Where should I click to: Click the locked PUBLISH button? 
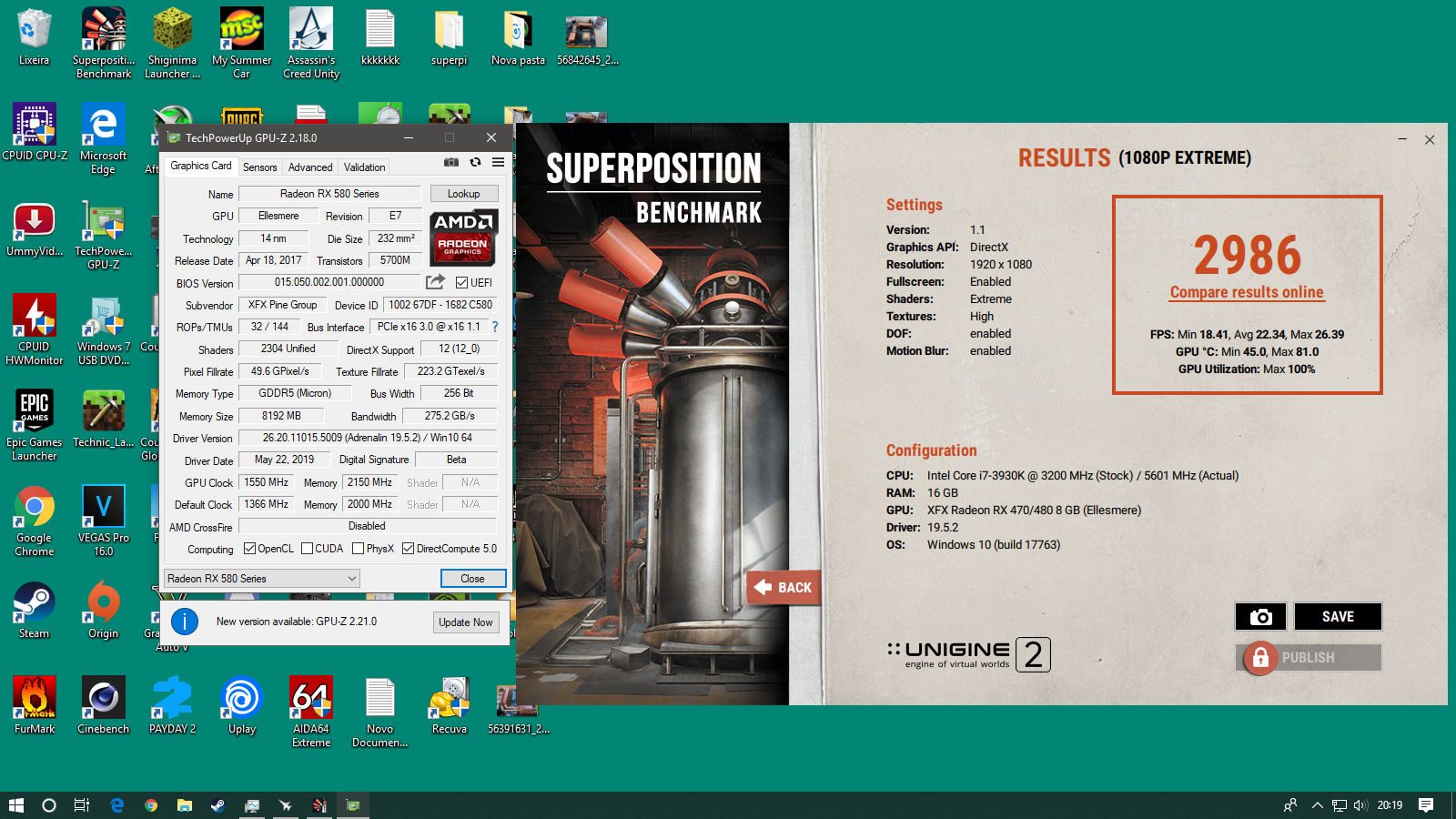click(x=1309, y=657)
